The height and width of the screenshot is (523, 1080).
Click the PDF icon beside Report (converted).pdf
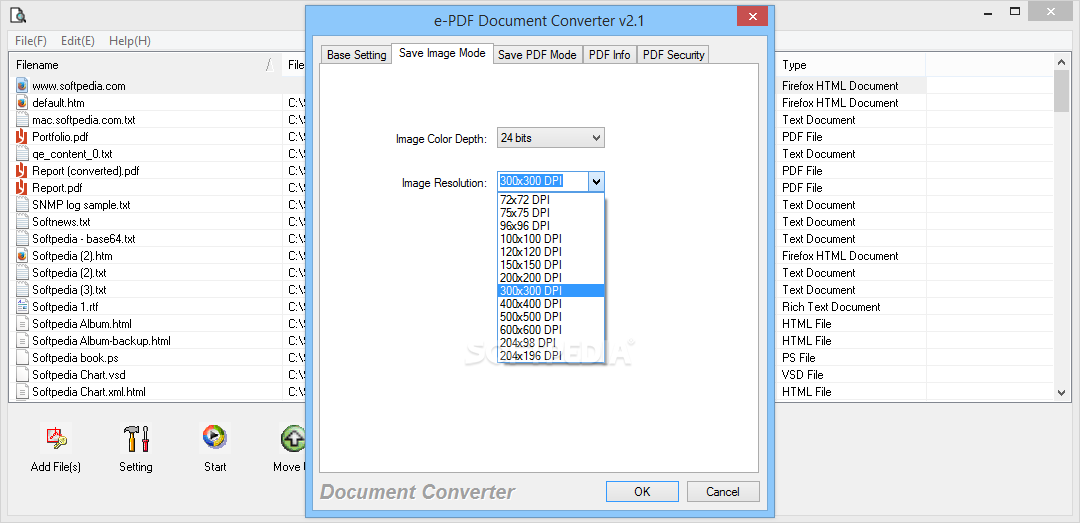[22, 171]
